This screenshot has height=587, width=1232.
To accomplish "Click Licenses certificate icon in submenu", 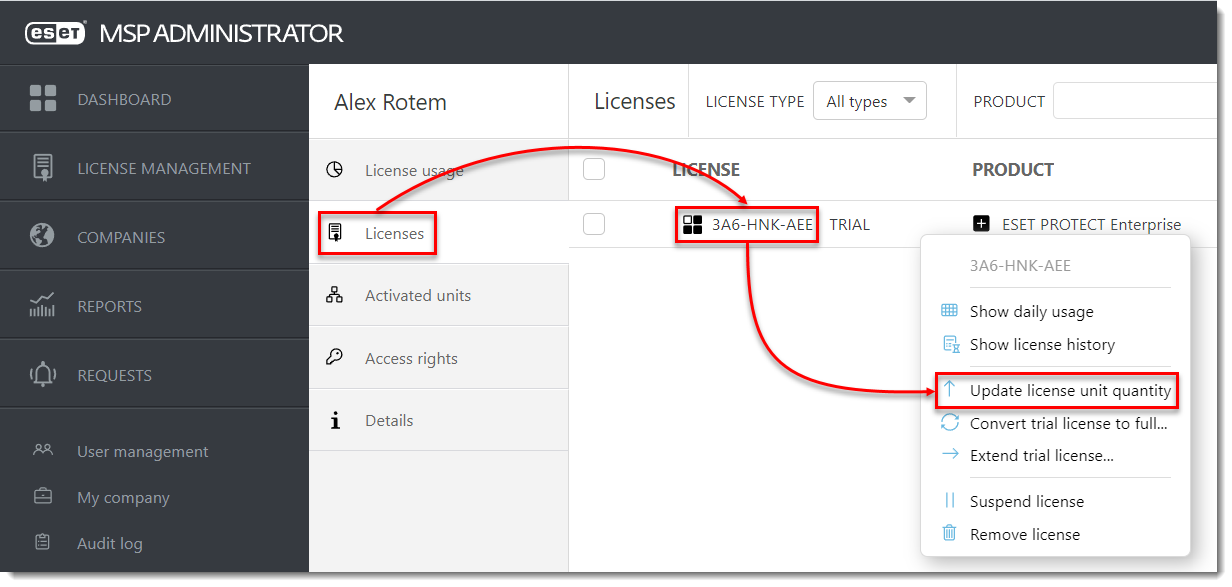I will (335, 233).
